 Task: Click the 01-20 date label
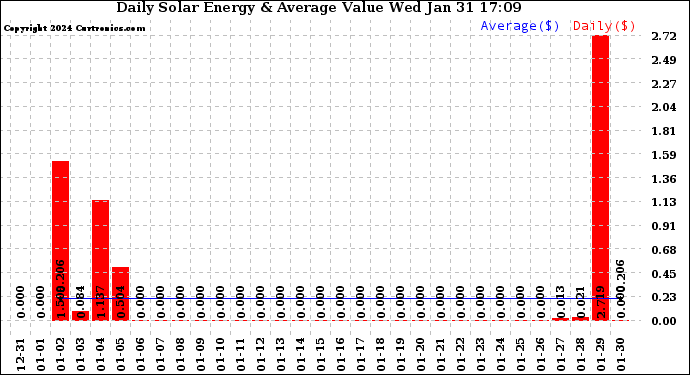point(421,354)
